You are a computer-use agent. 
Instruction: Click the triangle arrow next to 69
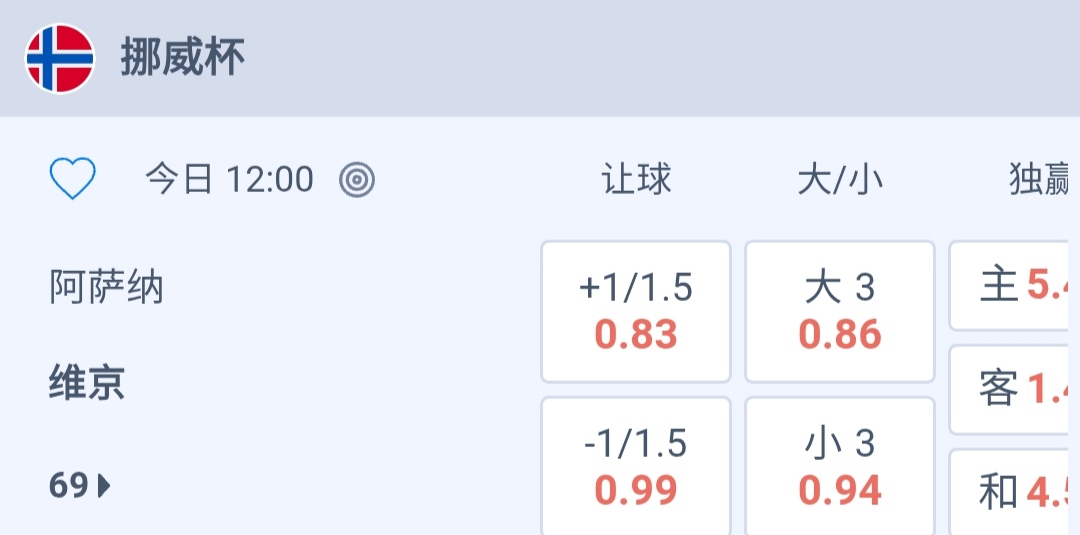(x=104, y=486)
